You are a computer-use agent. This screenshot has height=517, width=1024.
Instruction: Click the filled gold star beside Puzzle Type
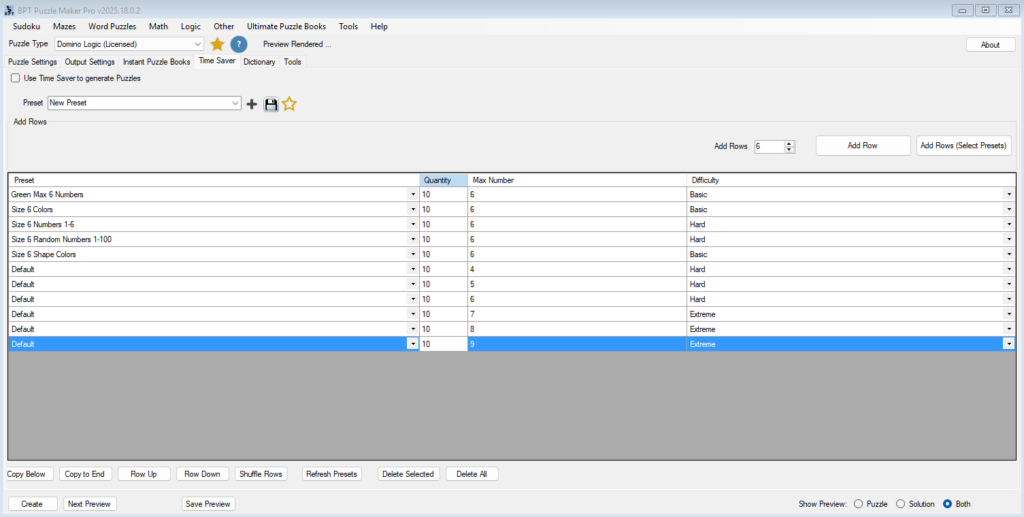pos(217,44)
